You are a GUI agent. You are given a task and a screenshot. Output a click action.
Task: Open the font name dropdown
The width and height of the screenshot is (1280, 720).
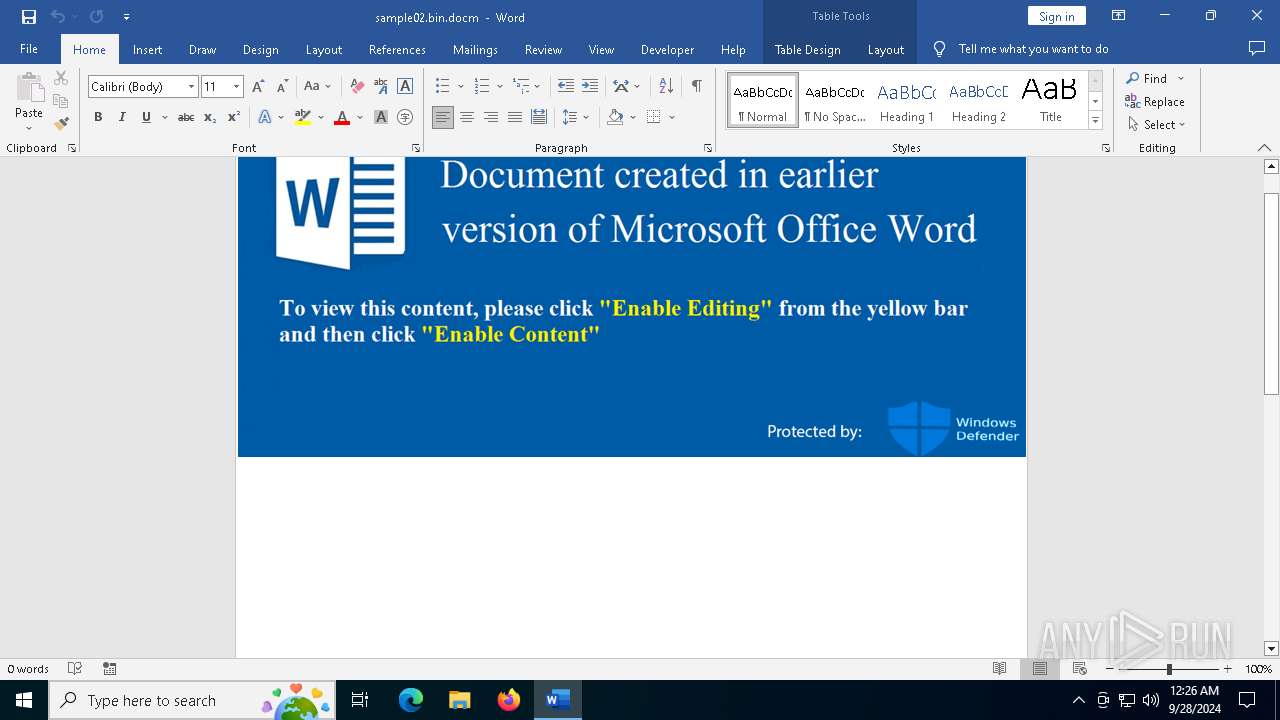[x=191, y=87]
